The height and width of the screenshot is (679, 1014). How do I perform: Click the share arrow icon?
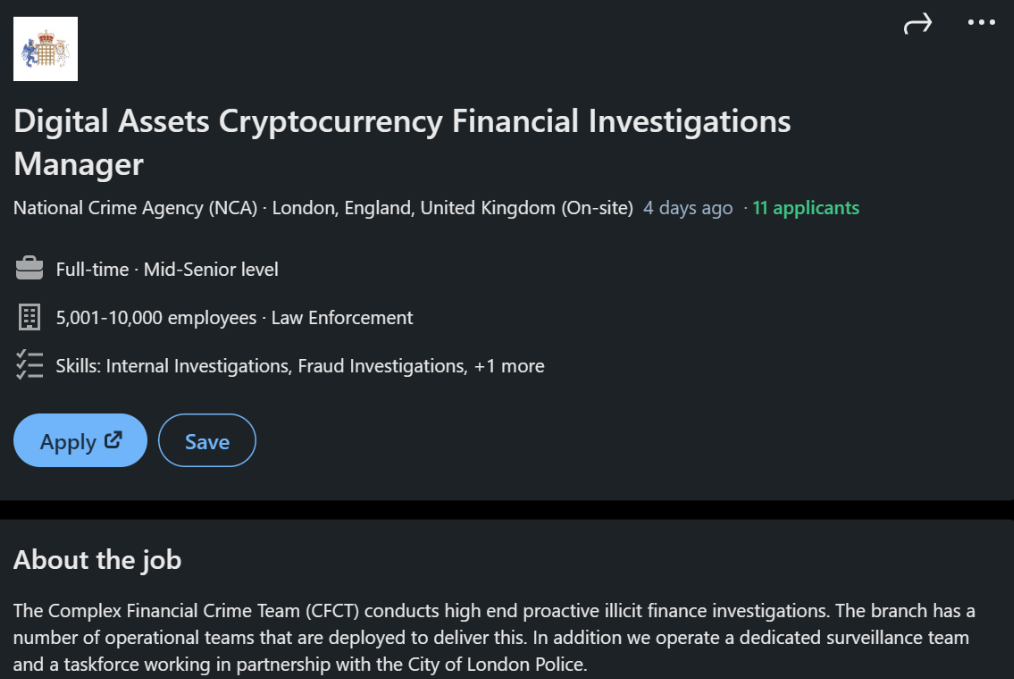917,24
